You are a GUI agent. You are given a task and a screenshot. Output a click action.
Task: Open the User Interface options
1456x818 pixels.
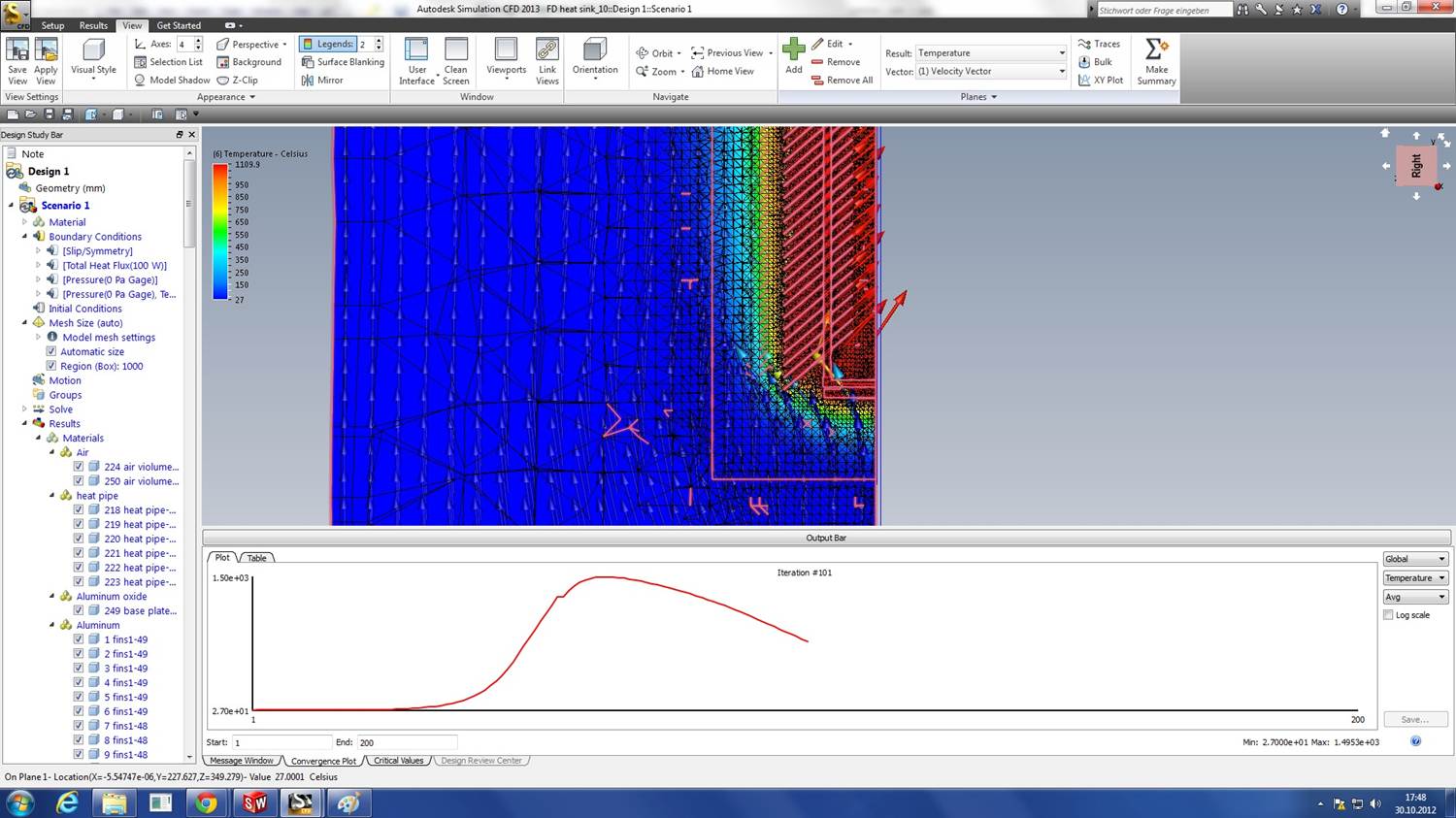(x=416, y=61)
